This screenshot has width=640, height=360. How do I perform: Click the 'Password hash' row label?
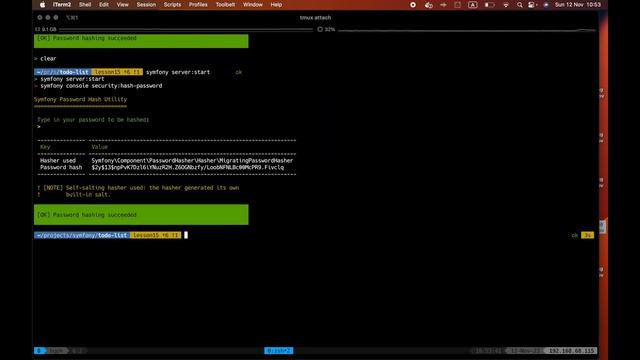click(x=61, y=167)
